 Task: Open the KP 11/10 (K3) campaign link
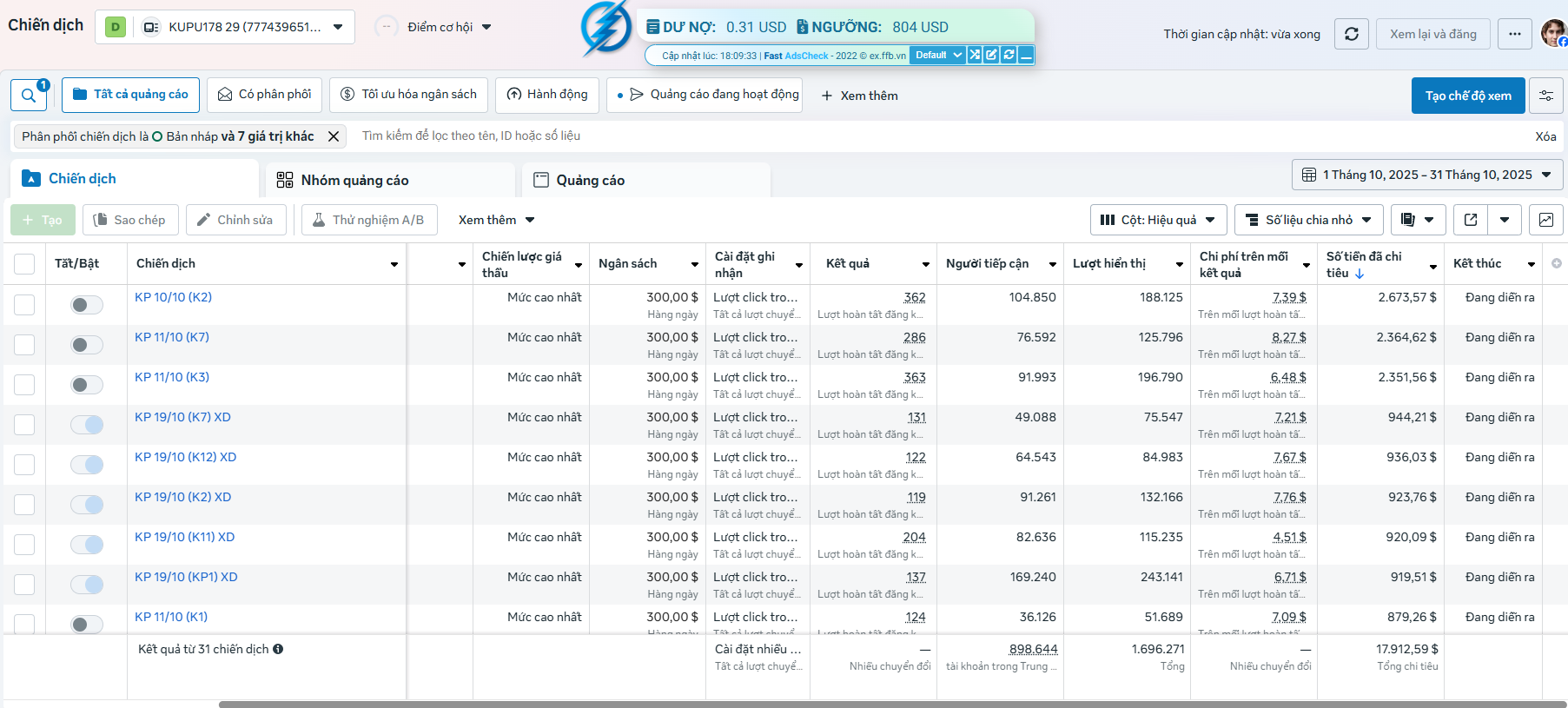pyautogui.click(x=172, y=377)
